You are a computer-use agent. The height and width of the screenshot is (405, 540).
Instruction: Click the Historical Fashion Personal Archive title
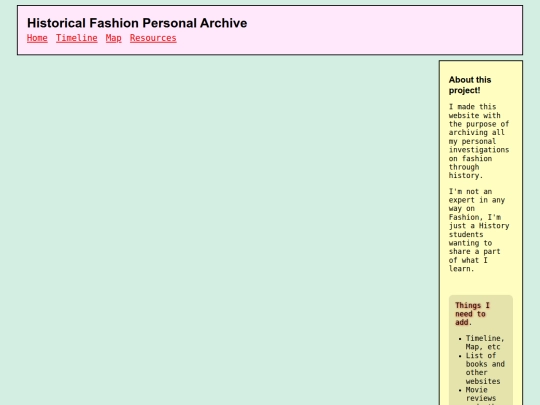click(x=137, y=23)
